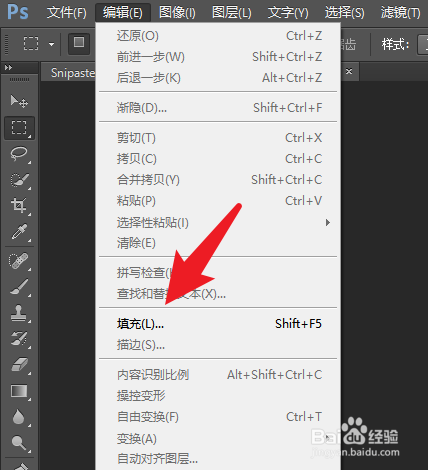Expand 选择性粘贴(I) submenu
The width and height of the screenshot is (428, 470).
219,222
